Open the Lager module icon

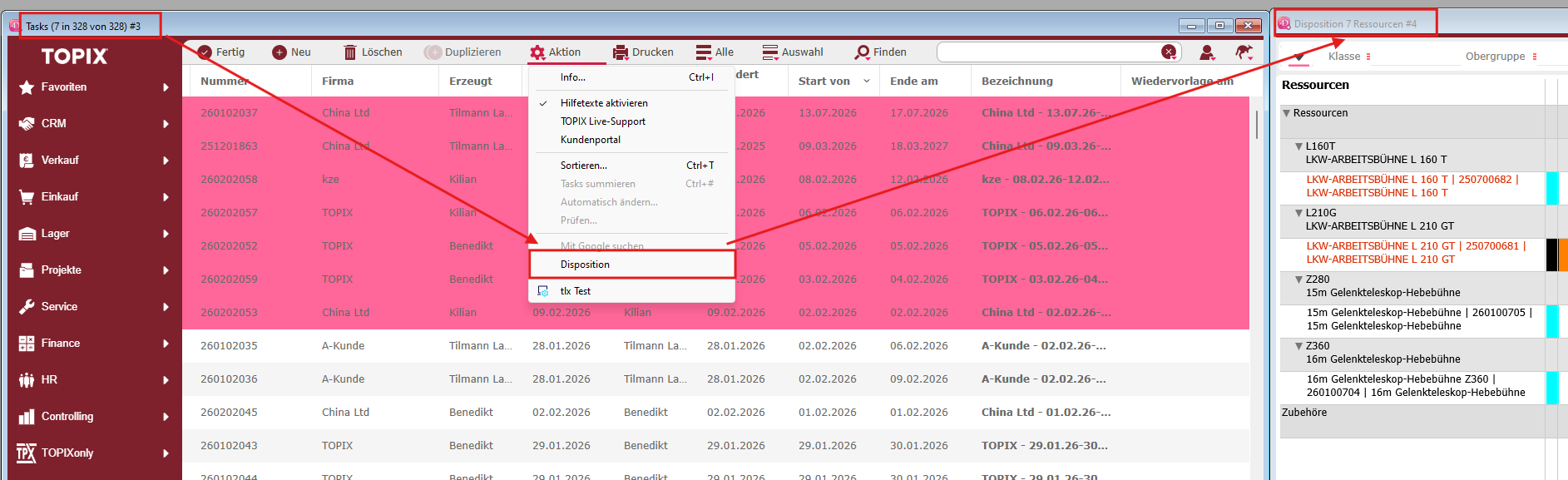click(27, 234)
